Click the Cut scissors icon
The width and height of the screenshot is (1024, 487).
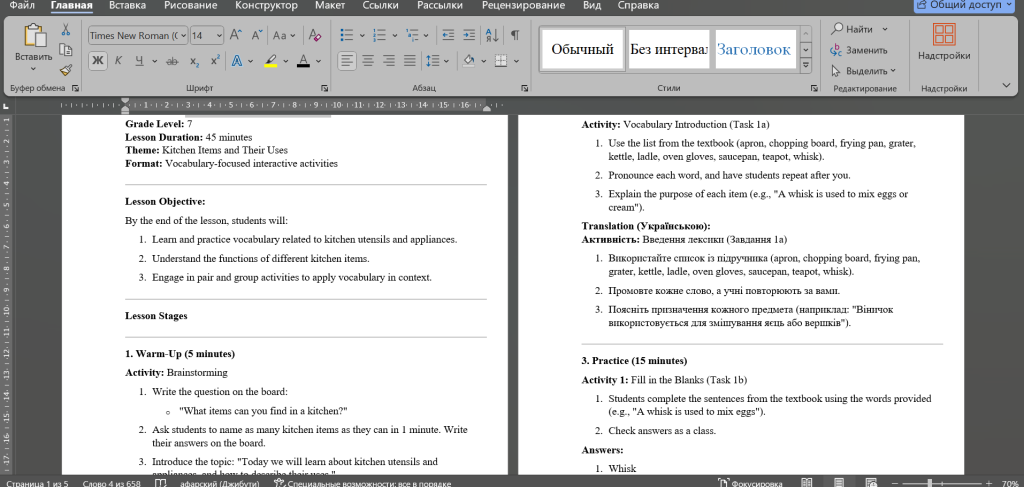66,30
